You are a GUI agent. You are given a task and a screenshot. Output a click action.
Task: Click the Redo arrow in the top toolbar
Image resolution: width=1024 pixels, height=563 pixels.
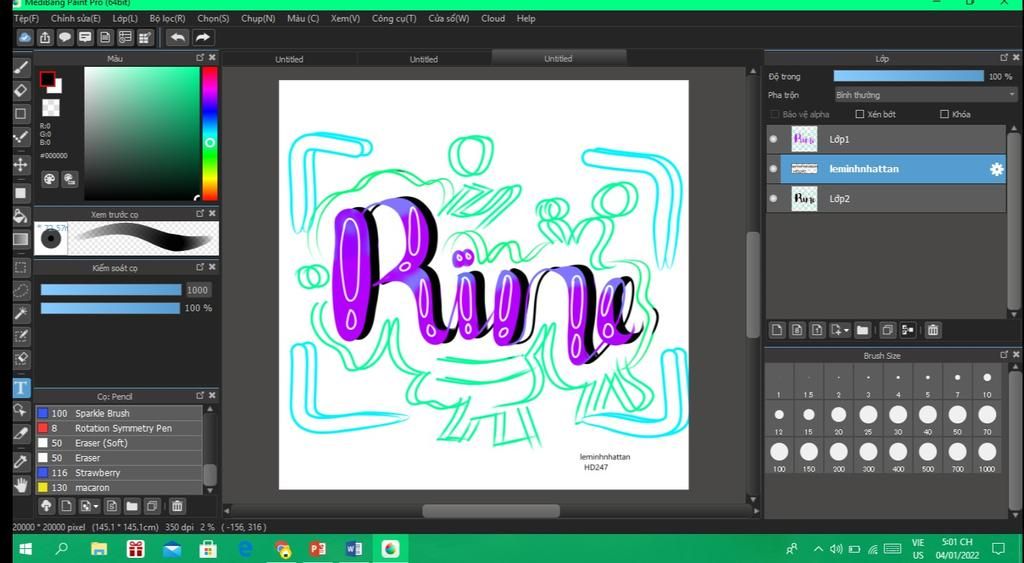[x=202, y=37]
